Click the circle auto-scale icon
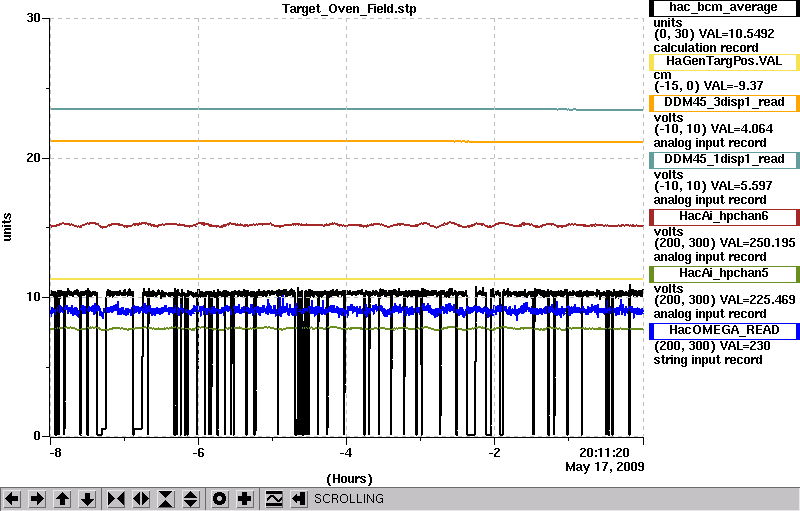This screenshot has height=511, width=800. 219,499
